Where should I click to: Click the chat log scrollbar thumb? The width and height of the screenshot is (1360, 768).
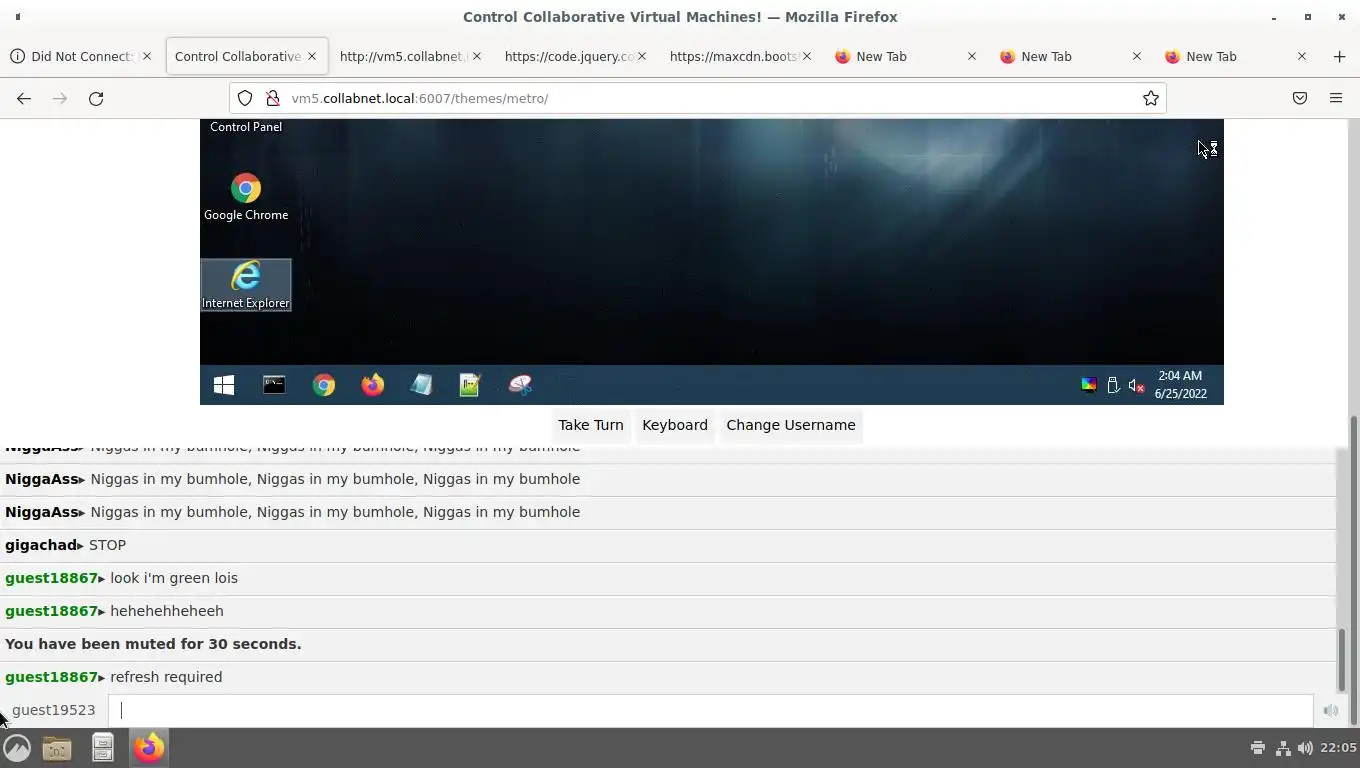[1342, 660]
